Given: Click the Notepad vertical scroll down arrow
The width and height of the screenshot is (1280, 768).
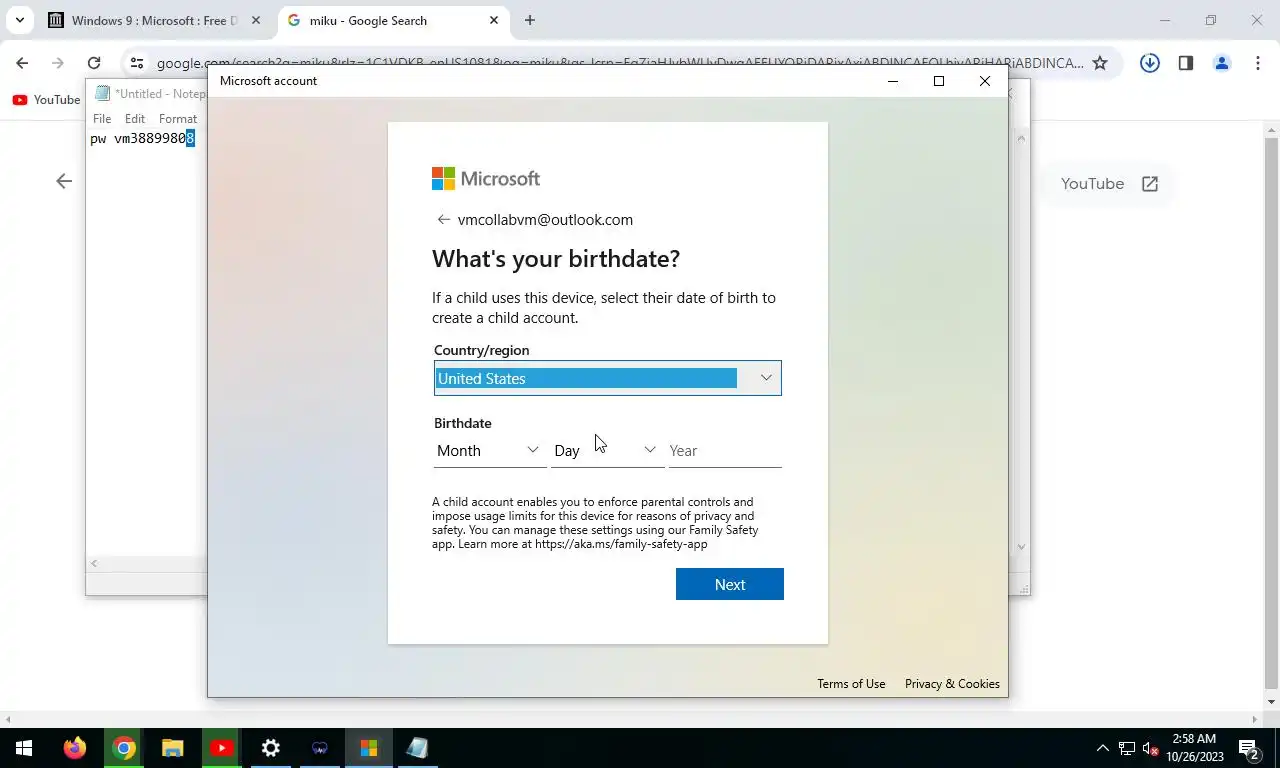Looking at the screenshot, I should tap(1021, 547).
